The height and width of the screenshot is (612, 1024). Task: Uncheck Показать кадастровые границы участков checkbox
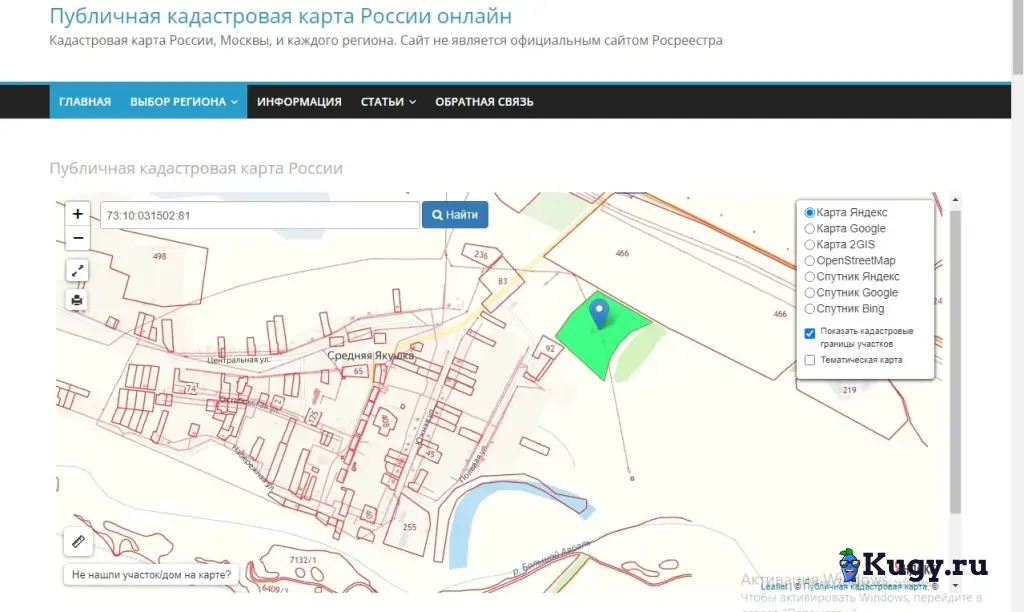click(x=810, y=333)
